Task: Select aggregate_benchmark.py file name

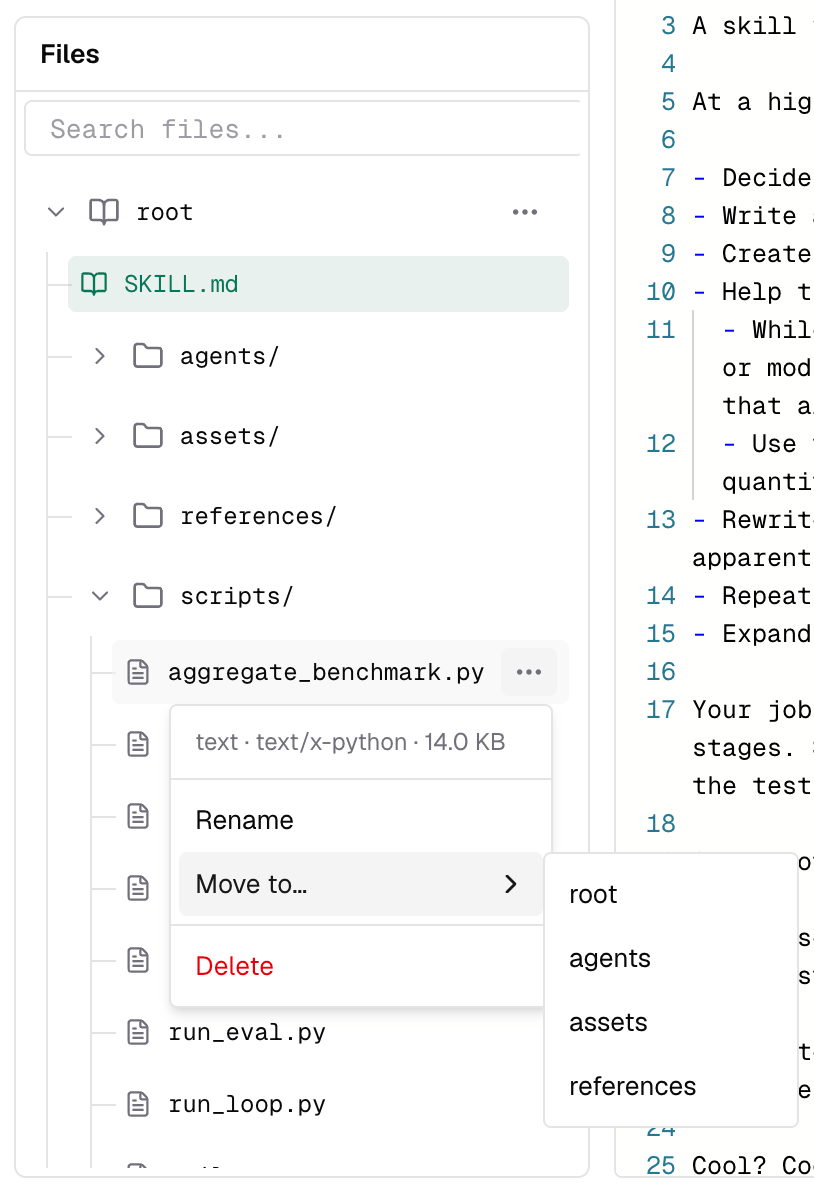Action: point(326,672)
